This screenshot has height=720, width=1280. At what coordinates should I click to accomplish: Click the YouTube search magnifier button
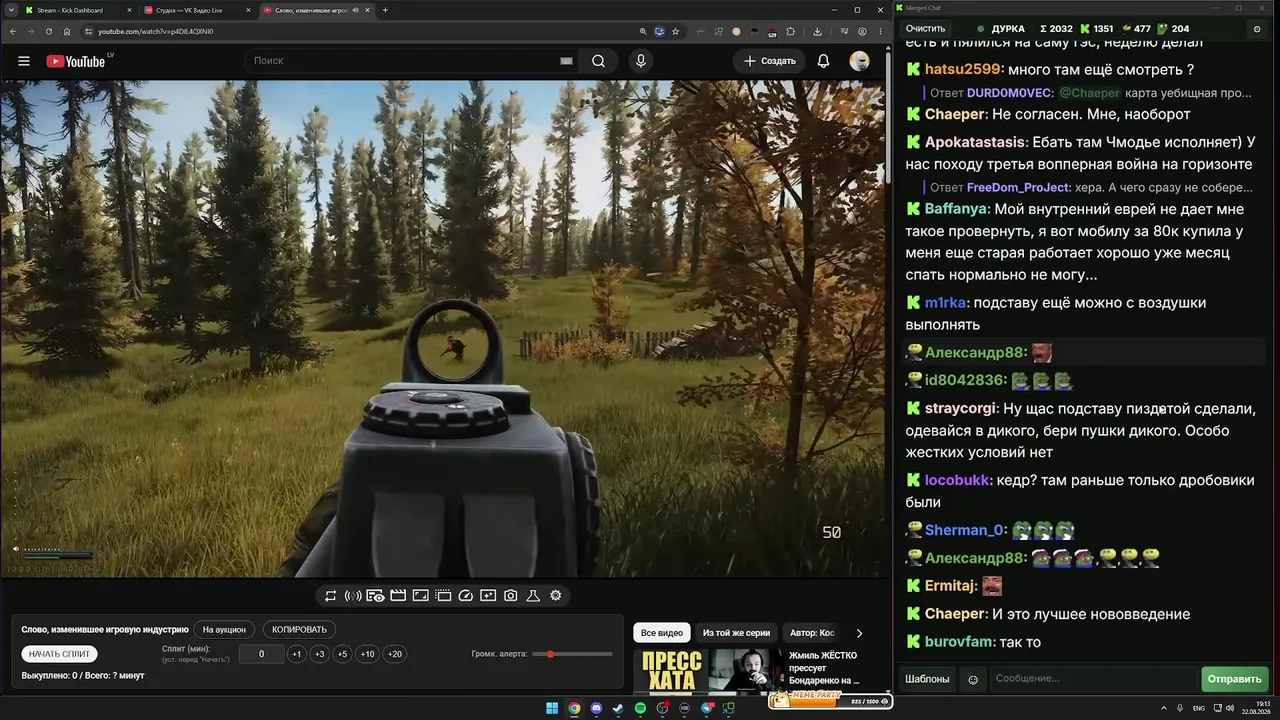(598, 61)
